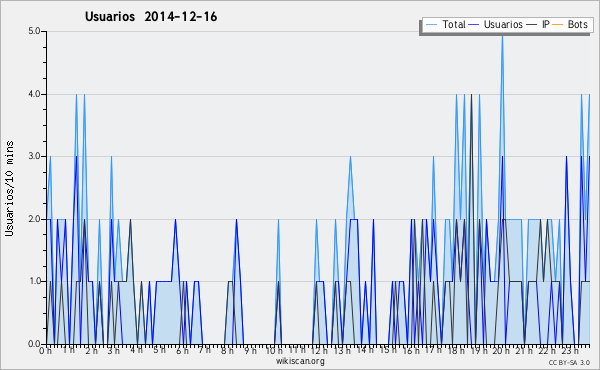Screen dimensions: 600x370
Task: Click the orange Bots legend line
Action: click(558, 25)
